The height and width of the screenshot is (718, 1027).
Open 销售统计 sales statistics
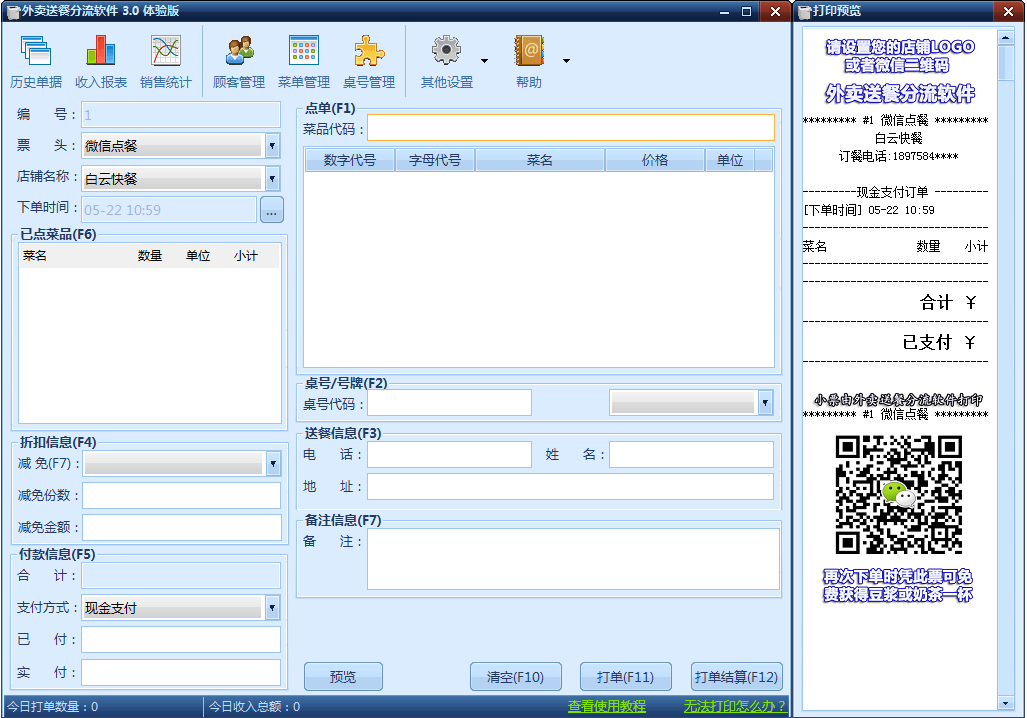165,62
